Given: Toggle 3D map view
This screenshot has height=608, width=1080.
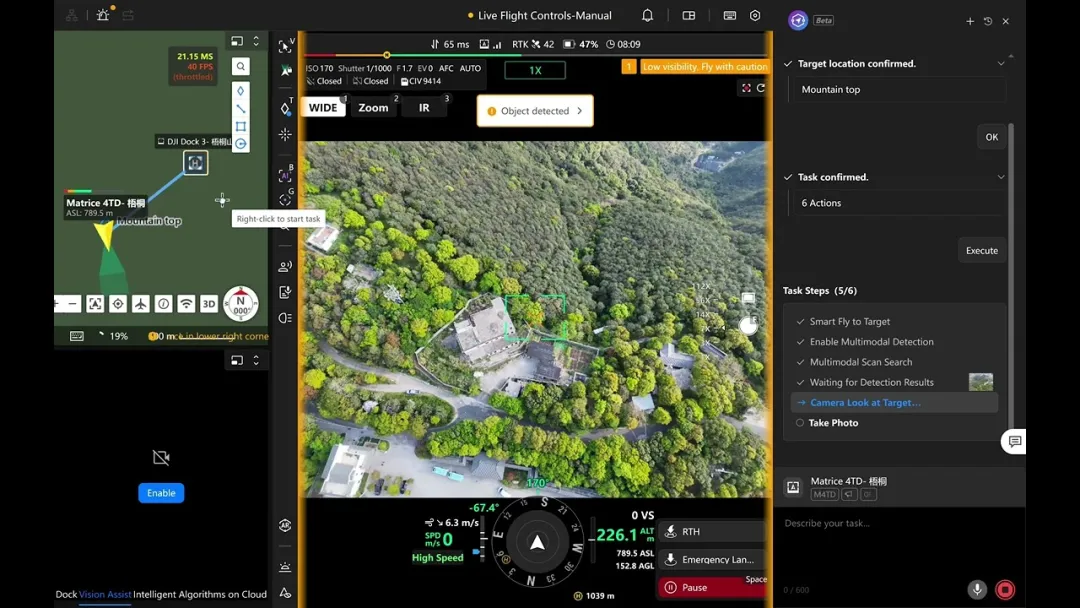Looking at the screenshot, I should tap(209, 304).
